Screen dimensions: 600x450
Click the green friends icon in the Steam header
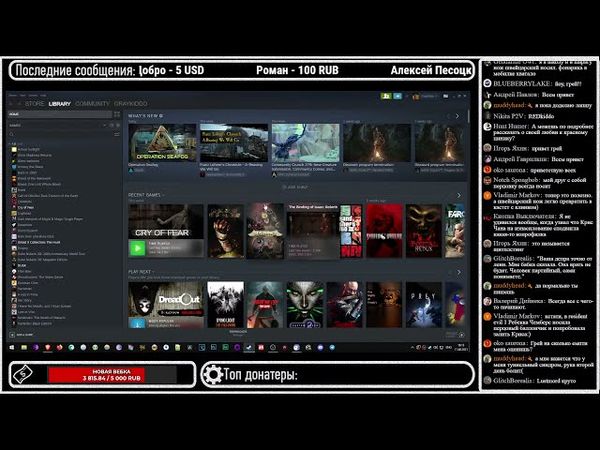coord(386,96)
